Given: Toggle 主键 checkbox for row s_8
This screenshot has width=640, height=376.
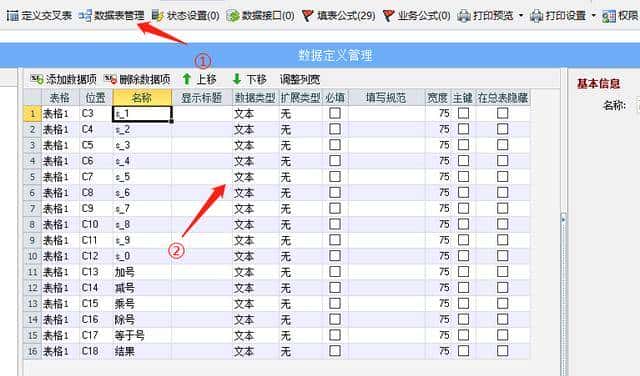Looking at the screenshot, I should (x=463, y=224).
